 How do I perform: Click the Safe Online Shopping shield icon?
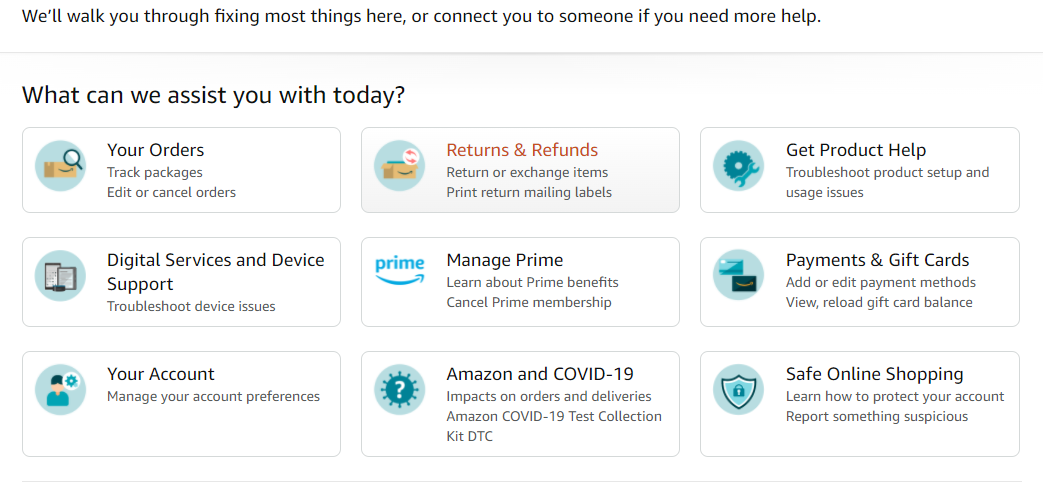click(738, 390)
